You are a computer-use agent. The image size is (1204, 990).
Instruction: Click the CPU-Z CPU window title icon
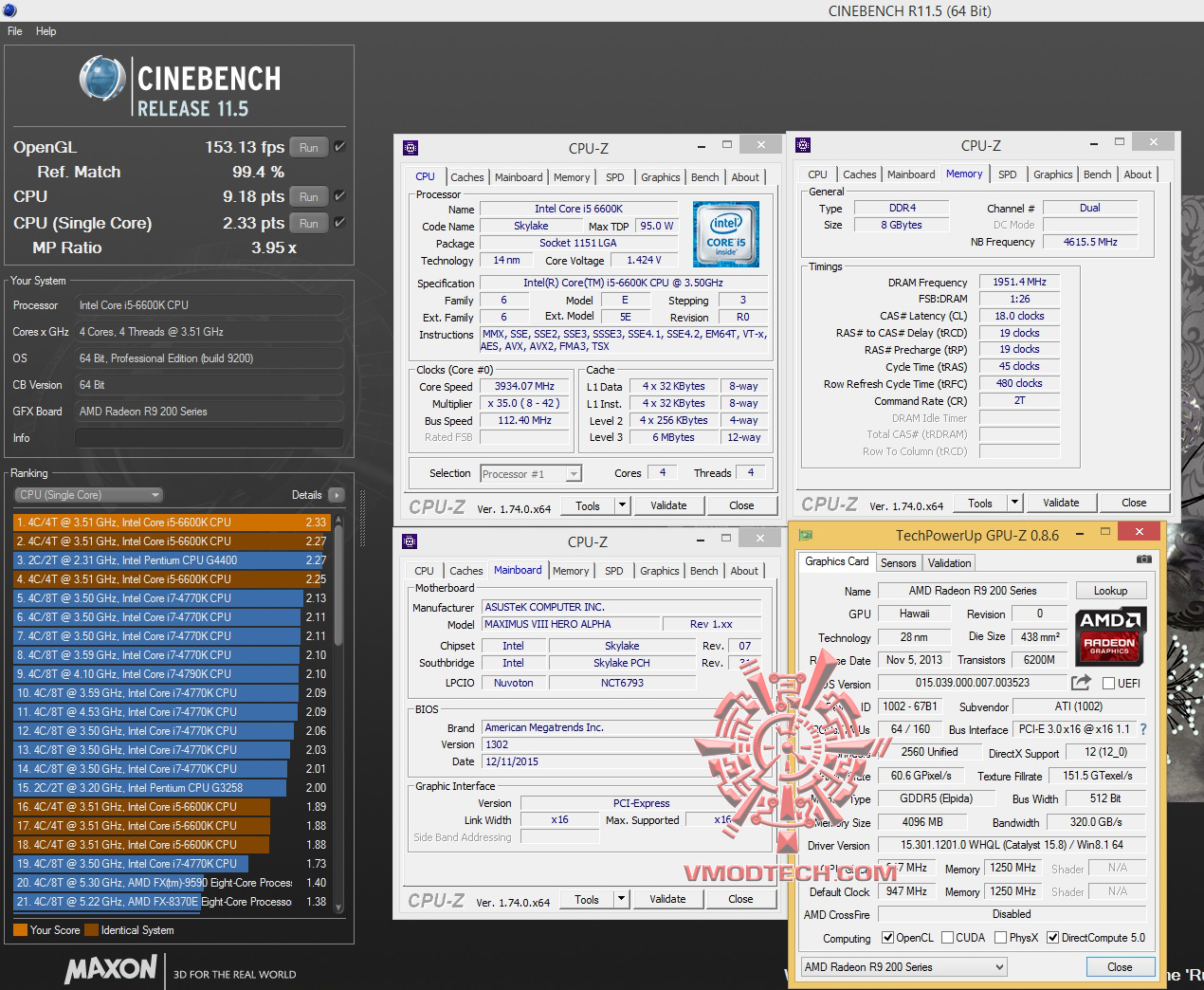coord(410,148)
